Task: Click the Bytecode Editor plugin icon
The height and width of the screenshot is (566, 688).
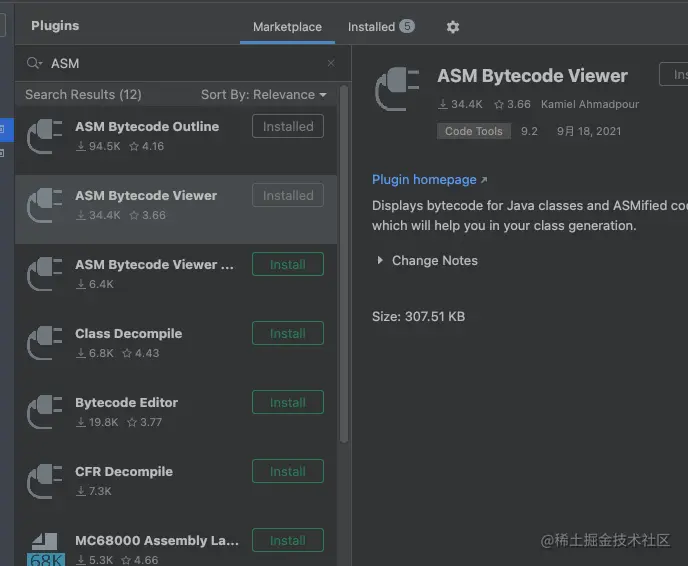Action: (x=45, y=412)
